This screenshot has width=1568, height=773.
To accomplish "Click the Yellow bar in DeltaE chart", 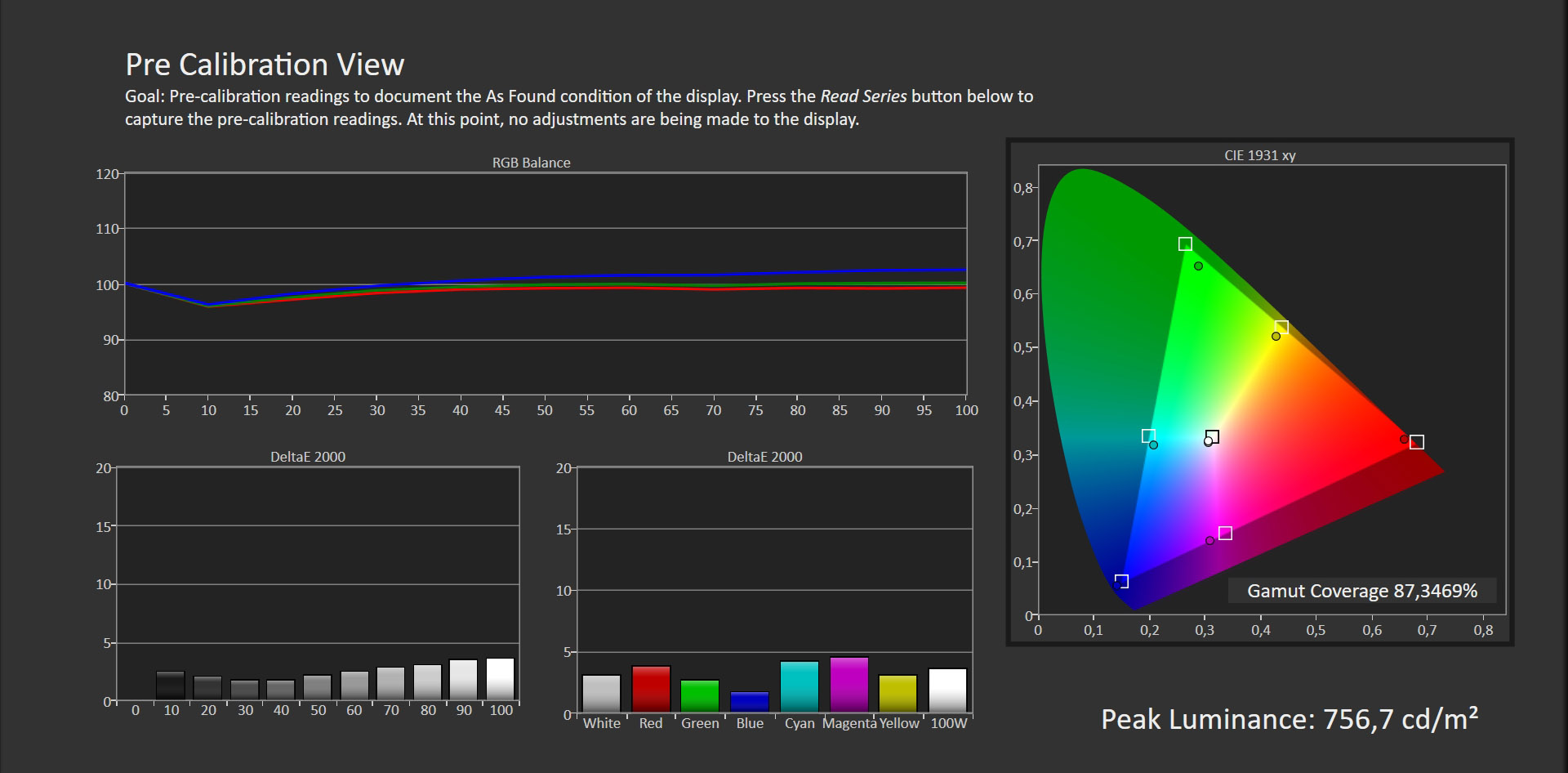I will tap(898, 694).
